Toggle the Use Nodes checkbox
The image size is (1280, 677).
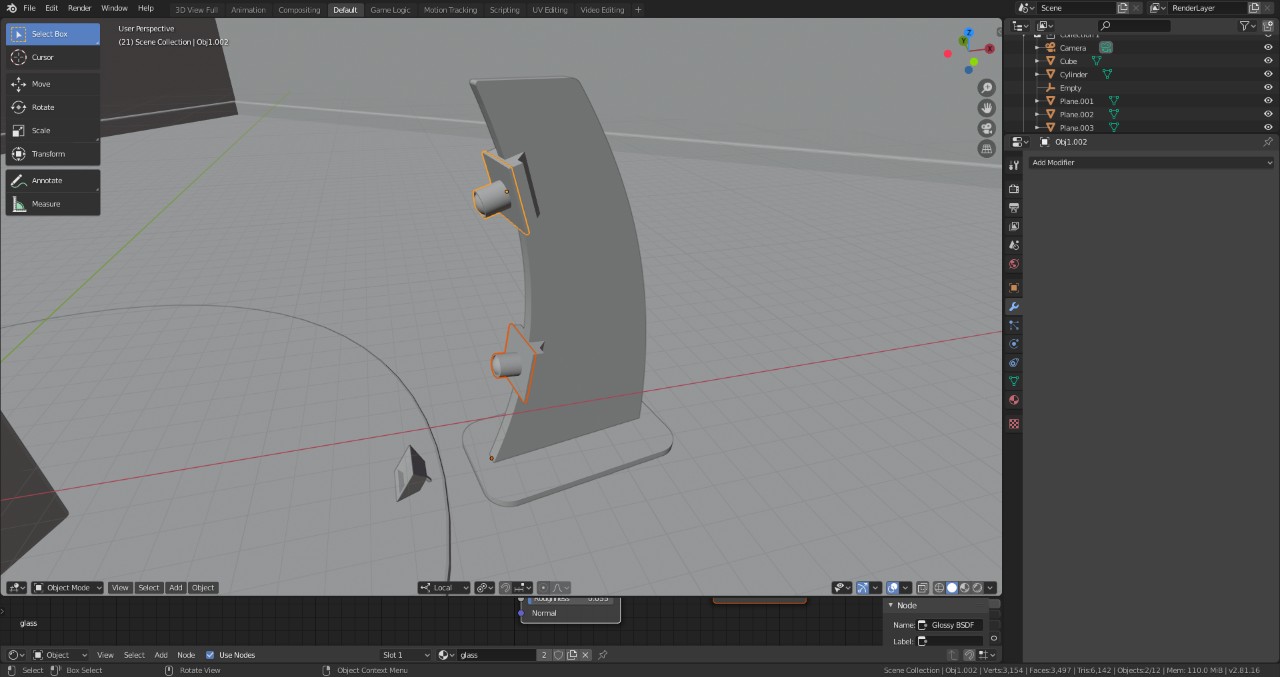[210, 655]
